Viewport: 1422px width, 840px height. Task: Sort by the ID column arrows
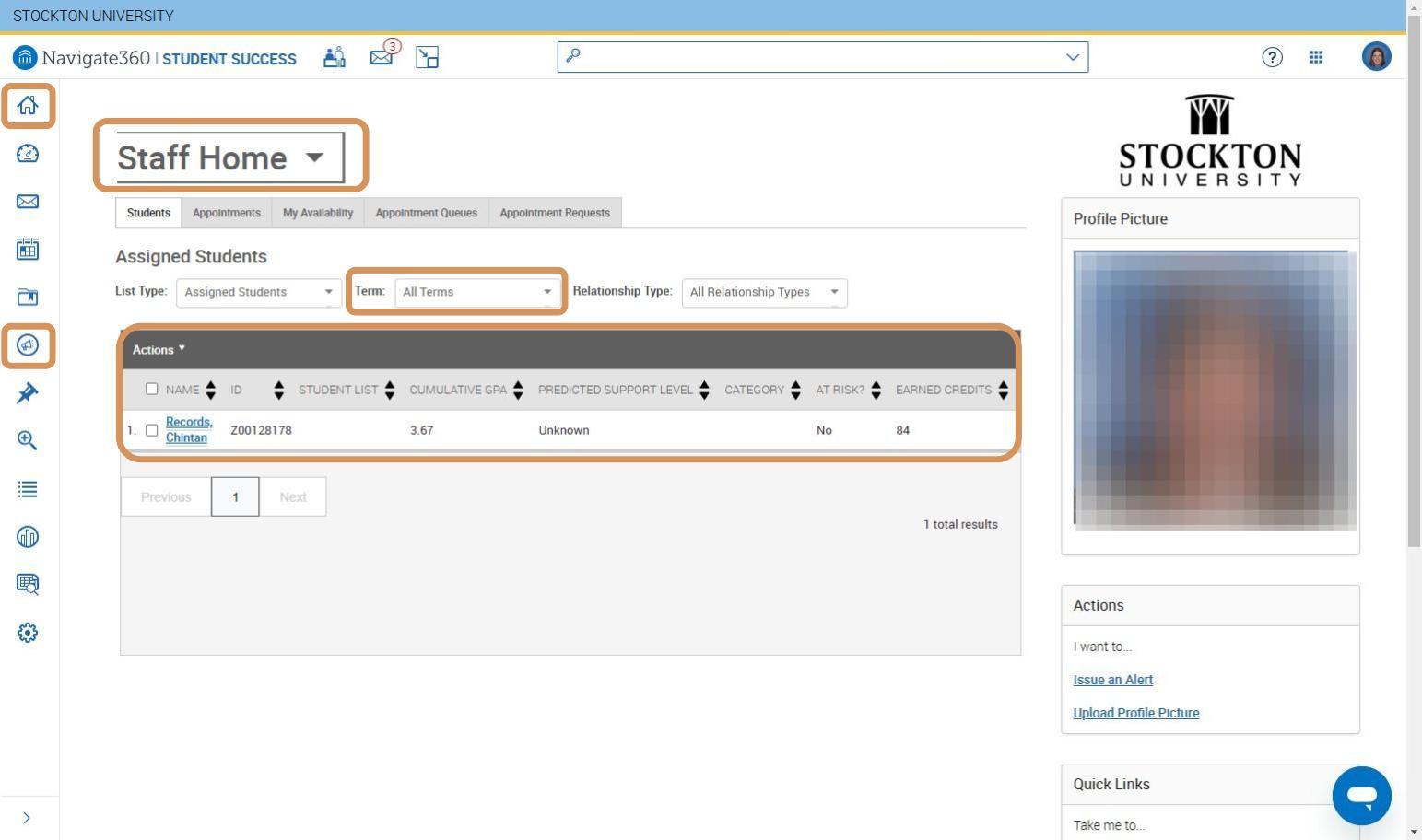[x=278, y=391]
